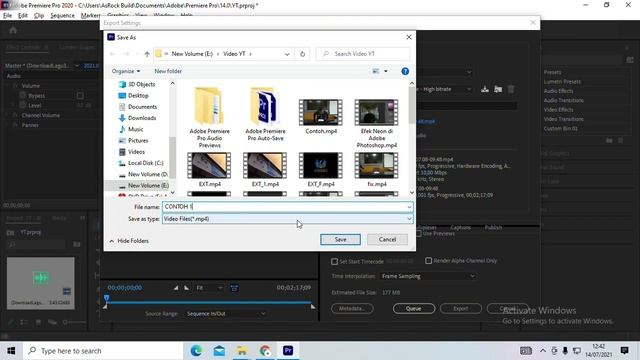The image size is (640, 360).
Task: Toggle the aspect ratio correction icon beside Fit
Action: click(x=234, y=288)
